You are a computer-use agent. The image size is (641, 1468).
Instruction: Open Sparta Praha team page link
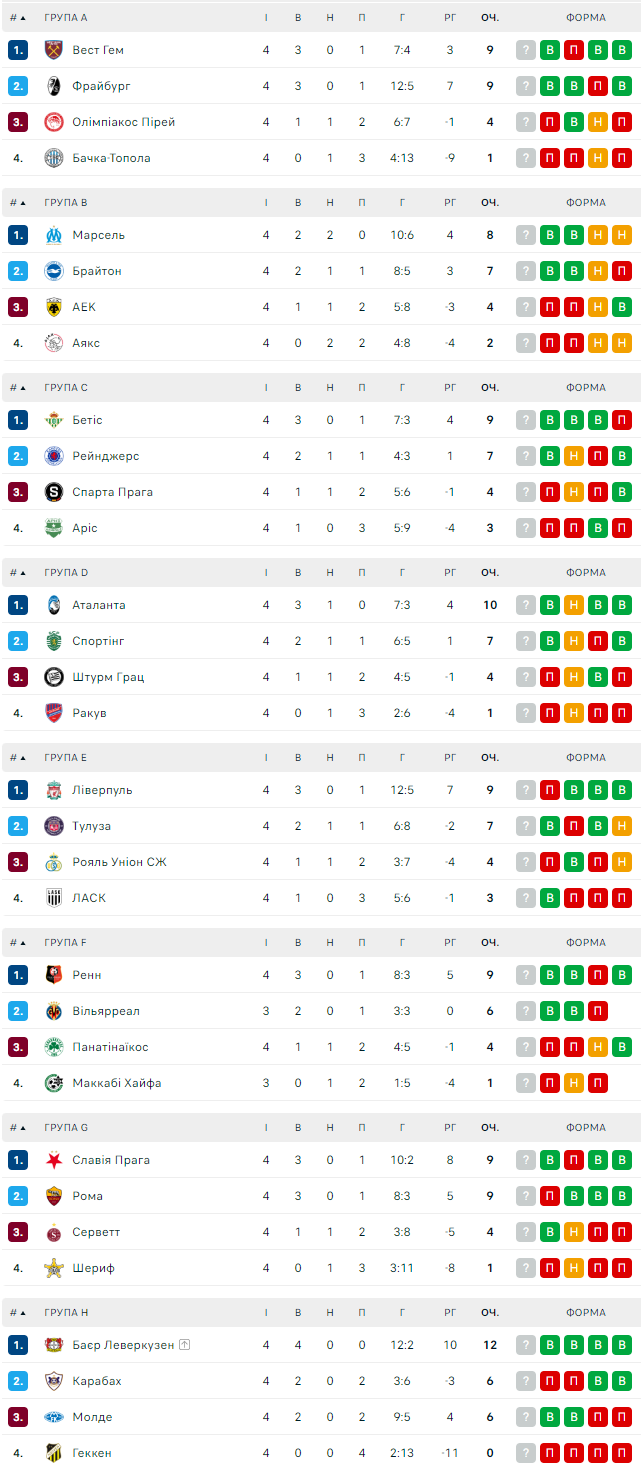(x=112, y=492)
